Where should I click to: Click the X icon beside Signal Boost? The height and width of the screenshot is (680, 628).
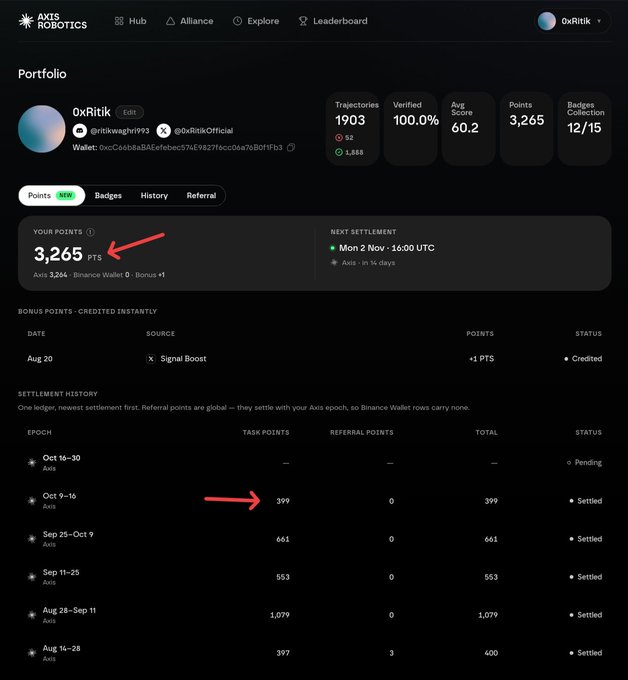tap(150, 359)
